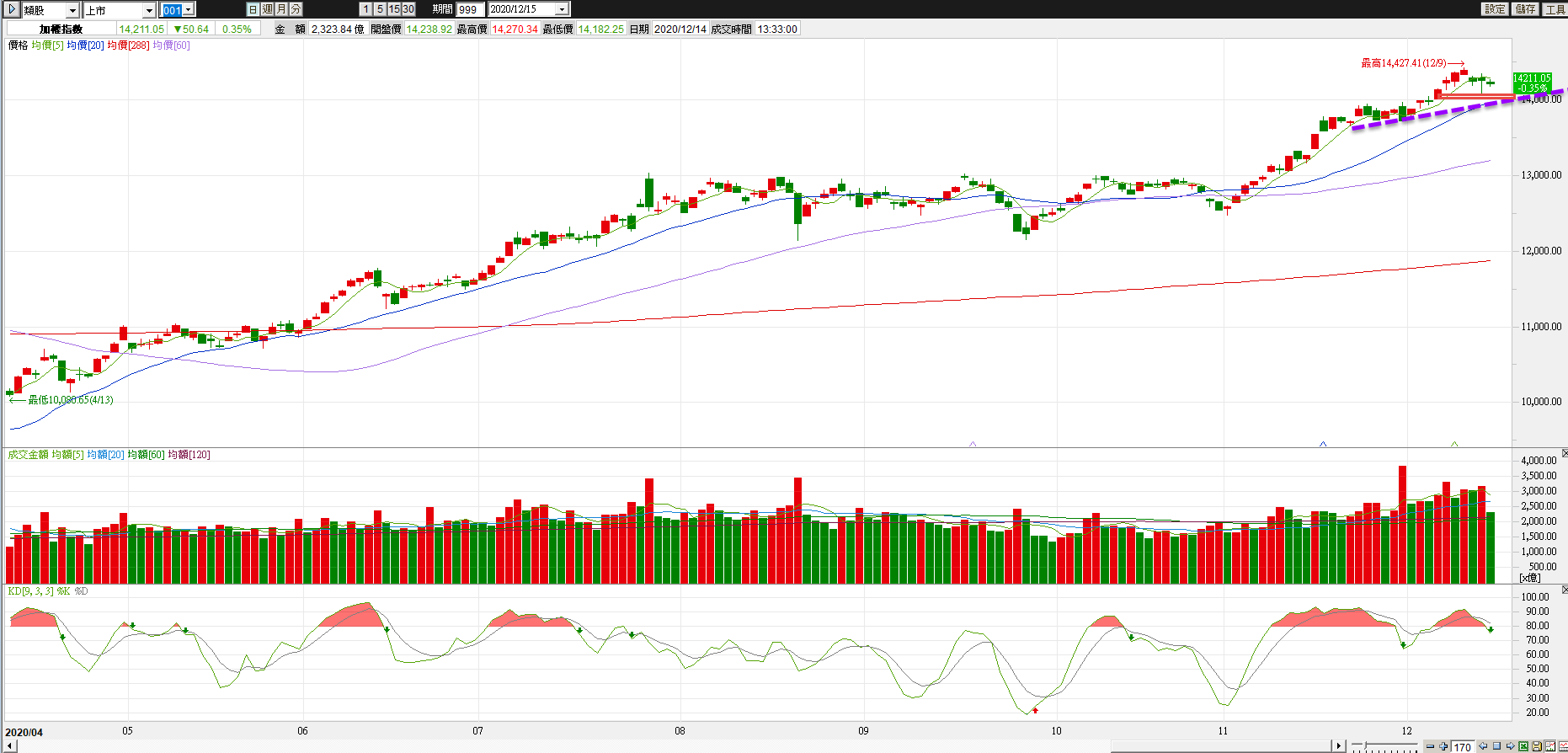This screenshot has width=1568, height=753.
Task: Click the floppy disk save icon
Action: [1537, 746]
